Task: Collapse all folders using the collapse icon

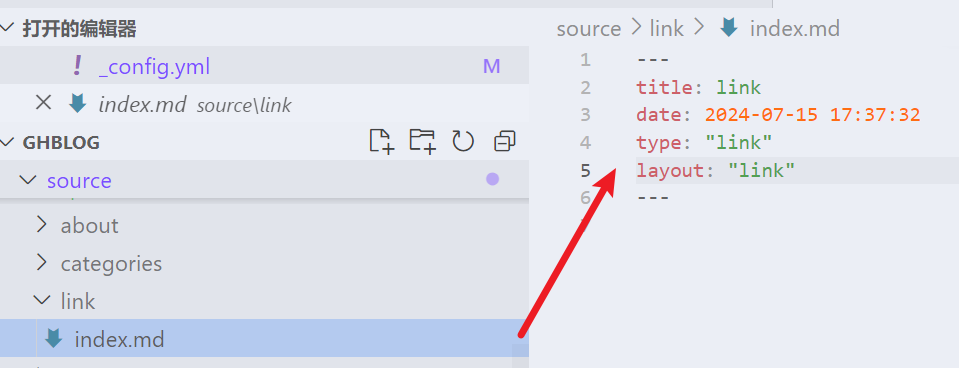Action: (x=505, y=141)
